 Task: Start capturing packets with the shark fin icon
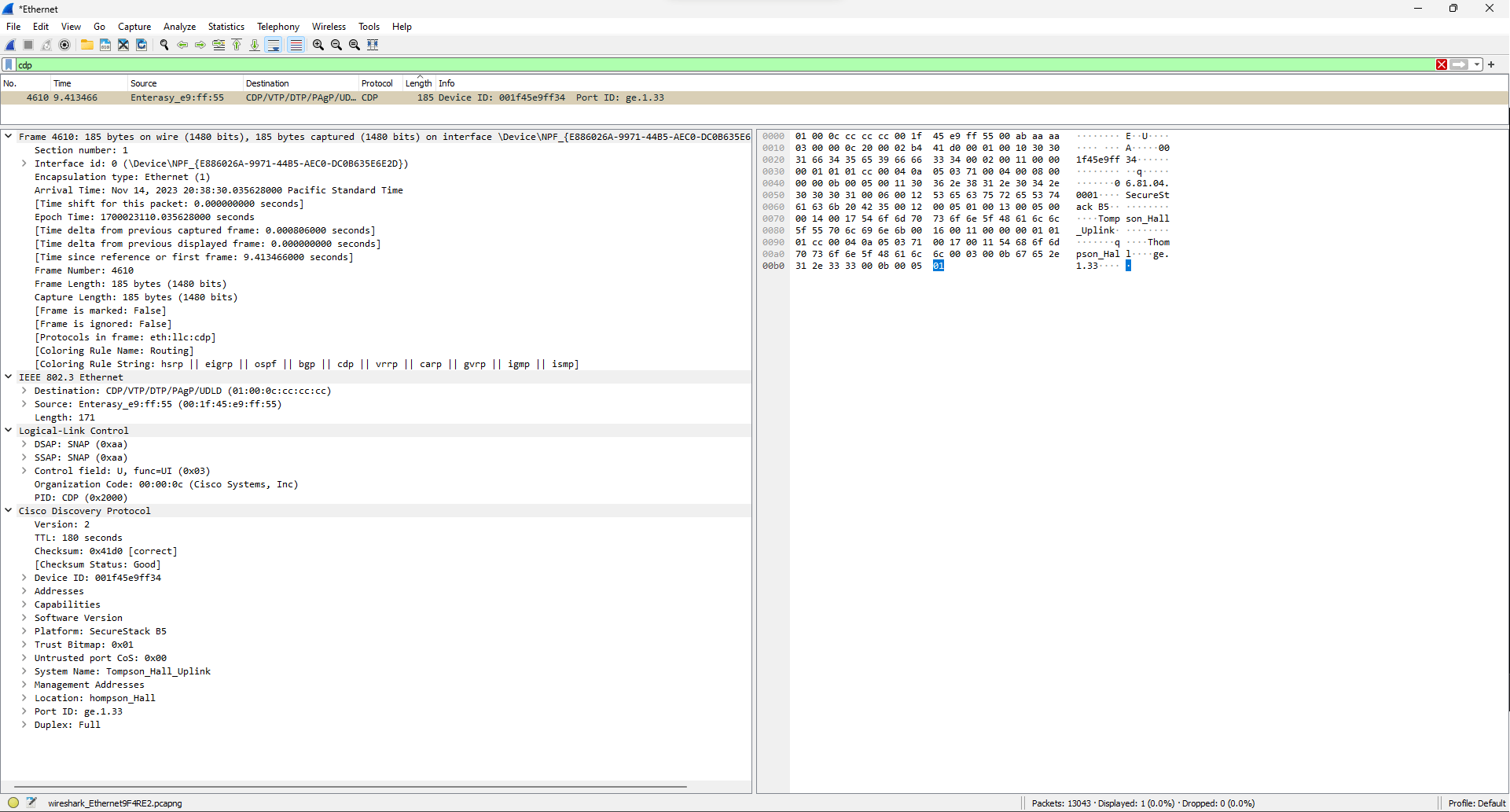pyautogui.click(x=10, y=45)
